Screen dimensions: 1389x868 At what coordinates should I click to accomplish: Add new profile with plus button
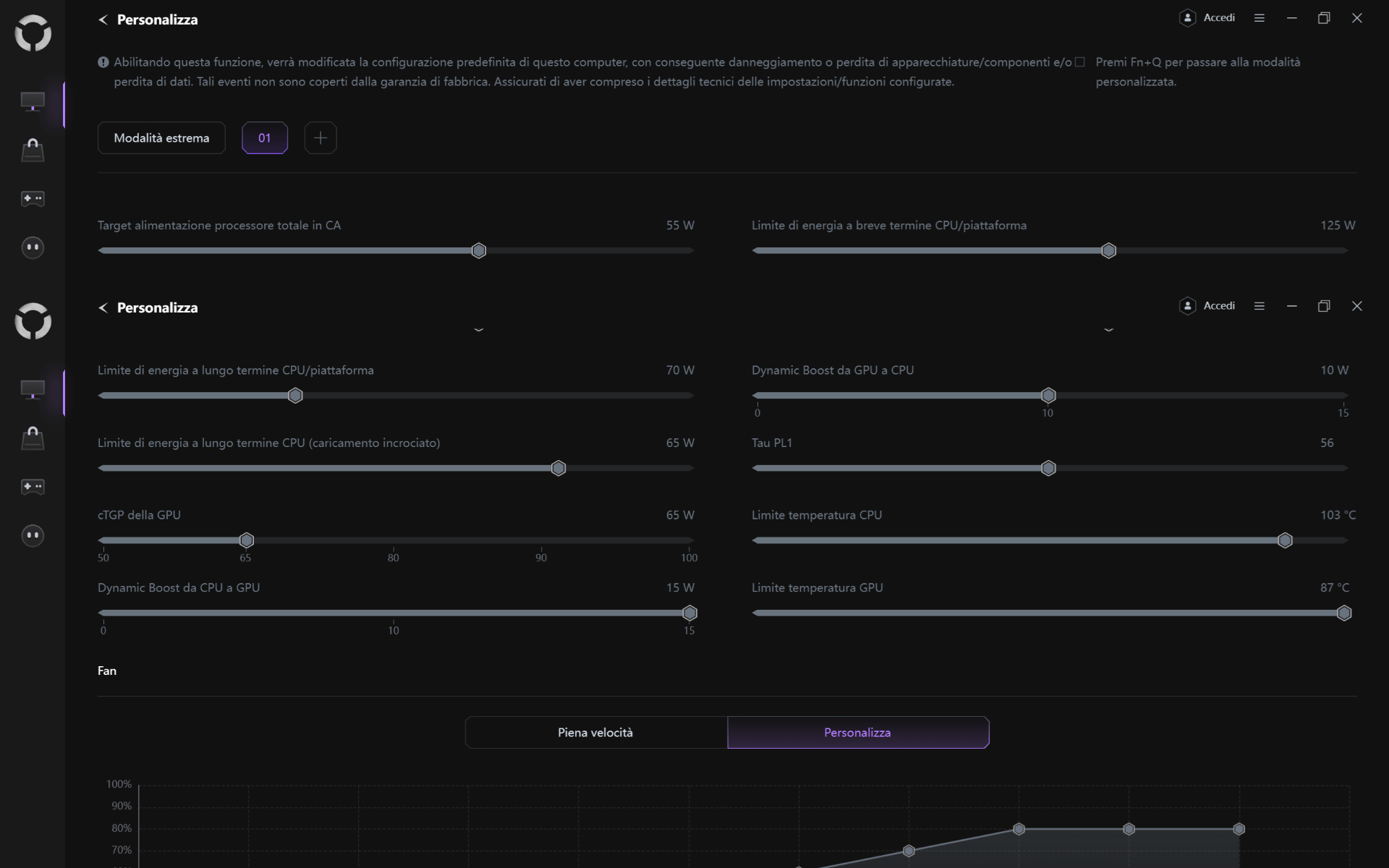click(x=320, y=138)
